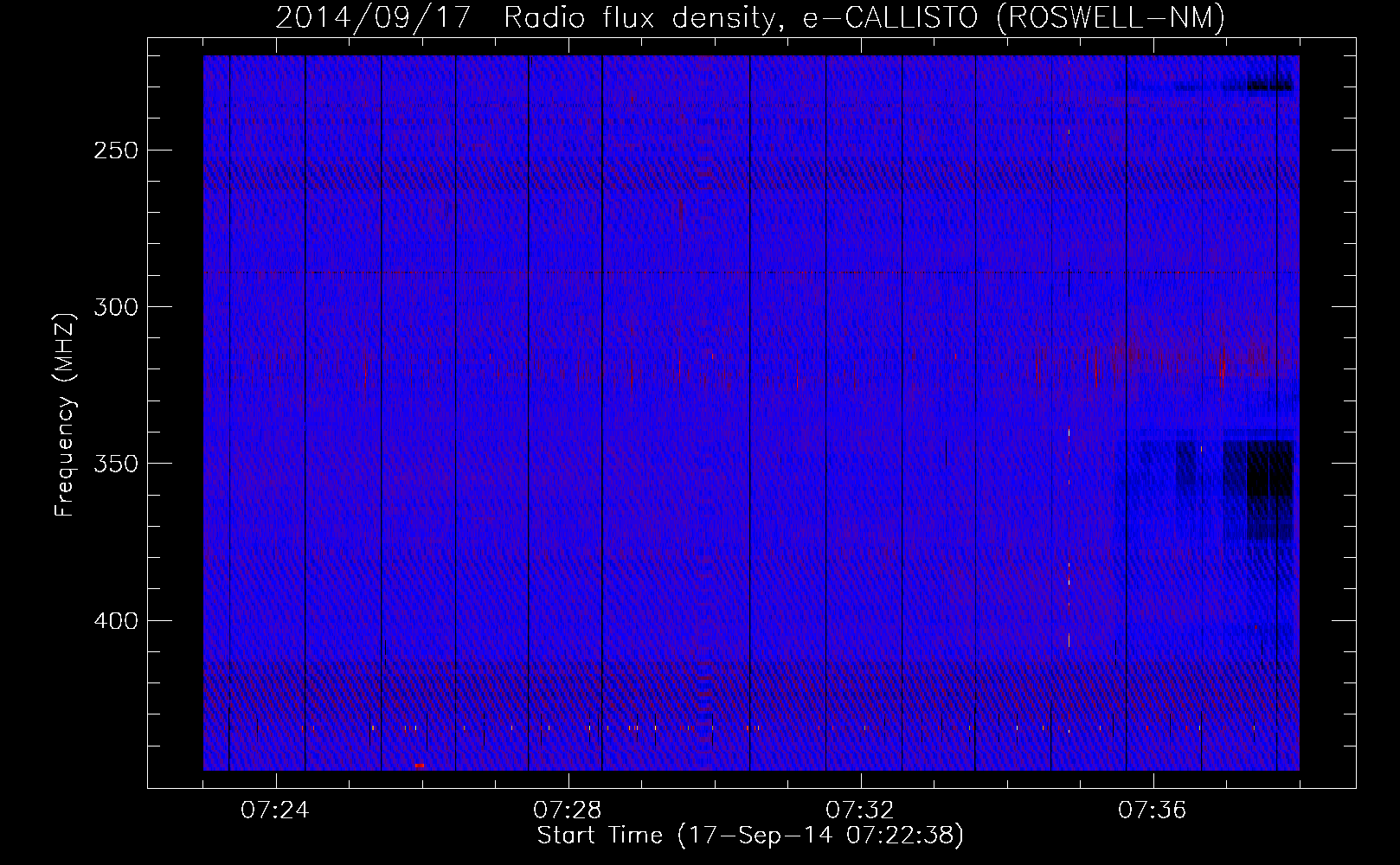This screenshot has height=865, width=1400.
Task: Click the plot title text 'Radio flux density, e-CALLISTO (ROSWELL-NM)'
Action: (864, 17)
